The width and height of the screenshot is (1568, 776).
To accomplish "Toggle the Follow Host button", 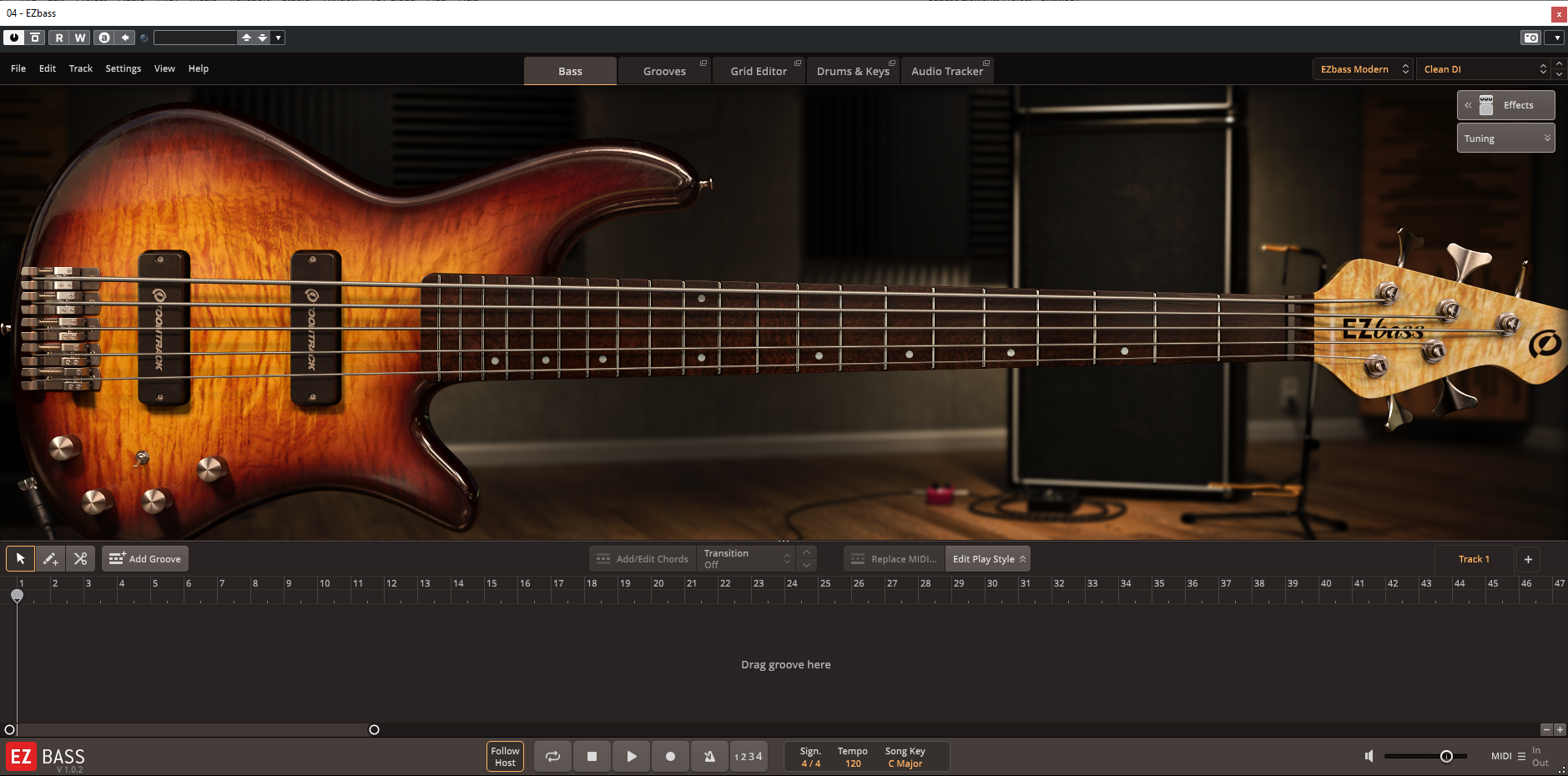I will [x=505, y=757].
